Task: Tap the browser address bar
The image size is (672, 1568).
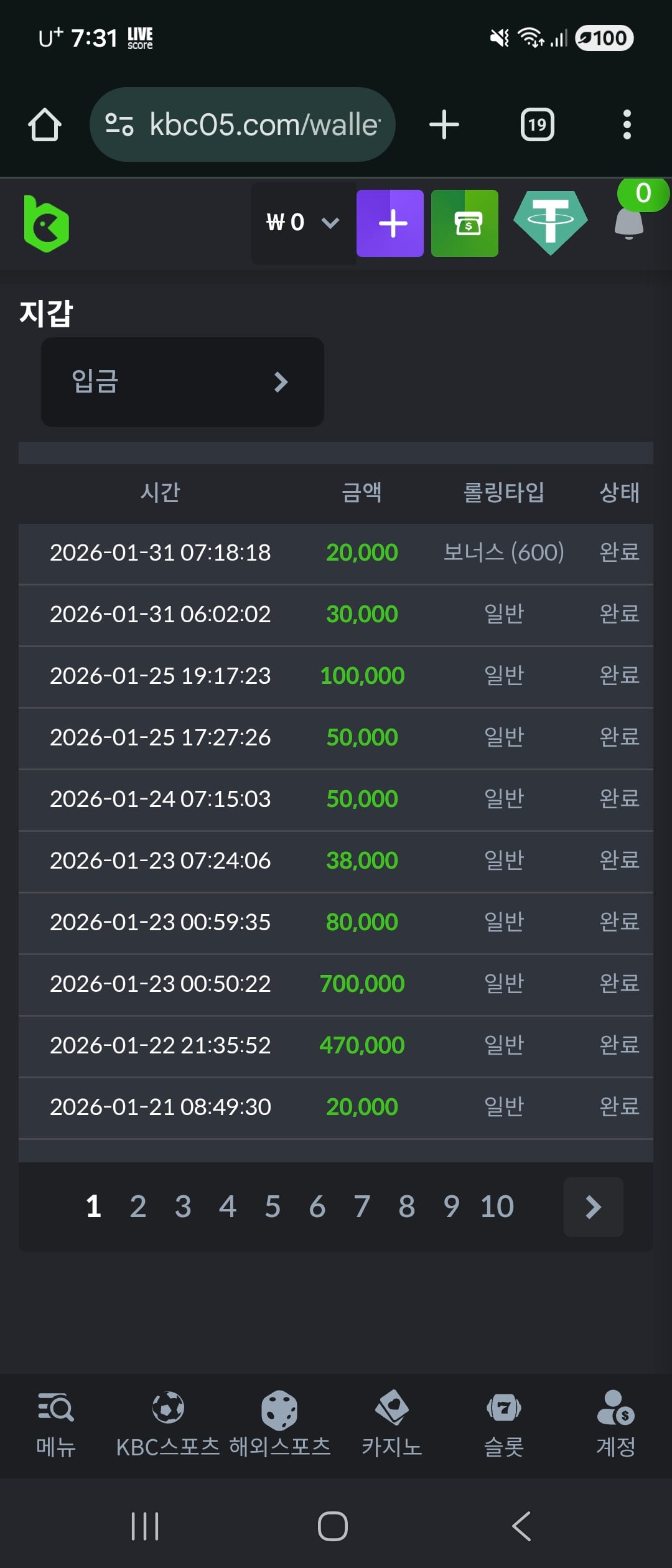Action: (x=243, y=125)
